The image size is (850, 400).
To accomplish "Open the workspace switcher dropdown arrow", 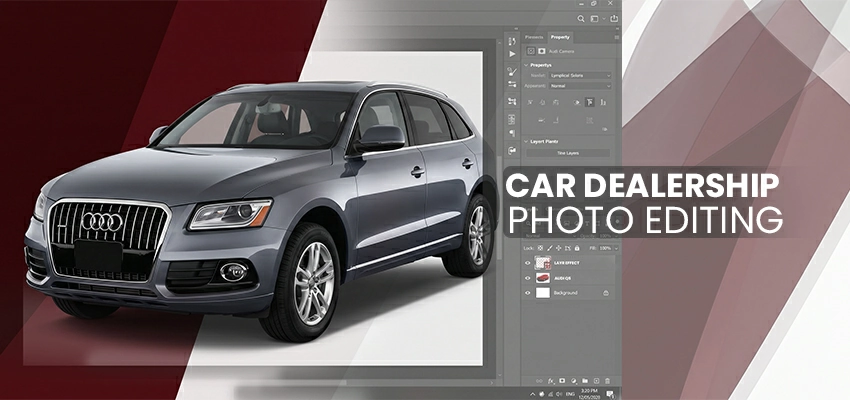I will tap(604, 19).
